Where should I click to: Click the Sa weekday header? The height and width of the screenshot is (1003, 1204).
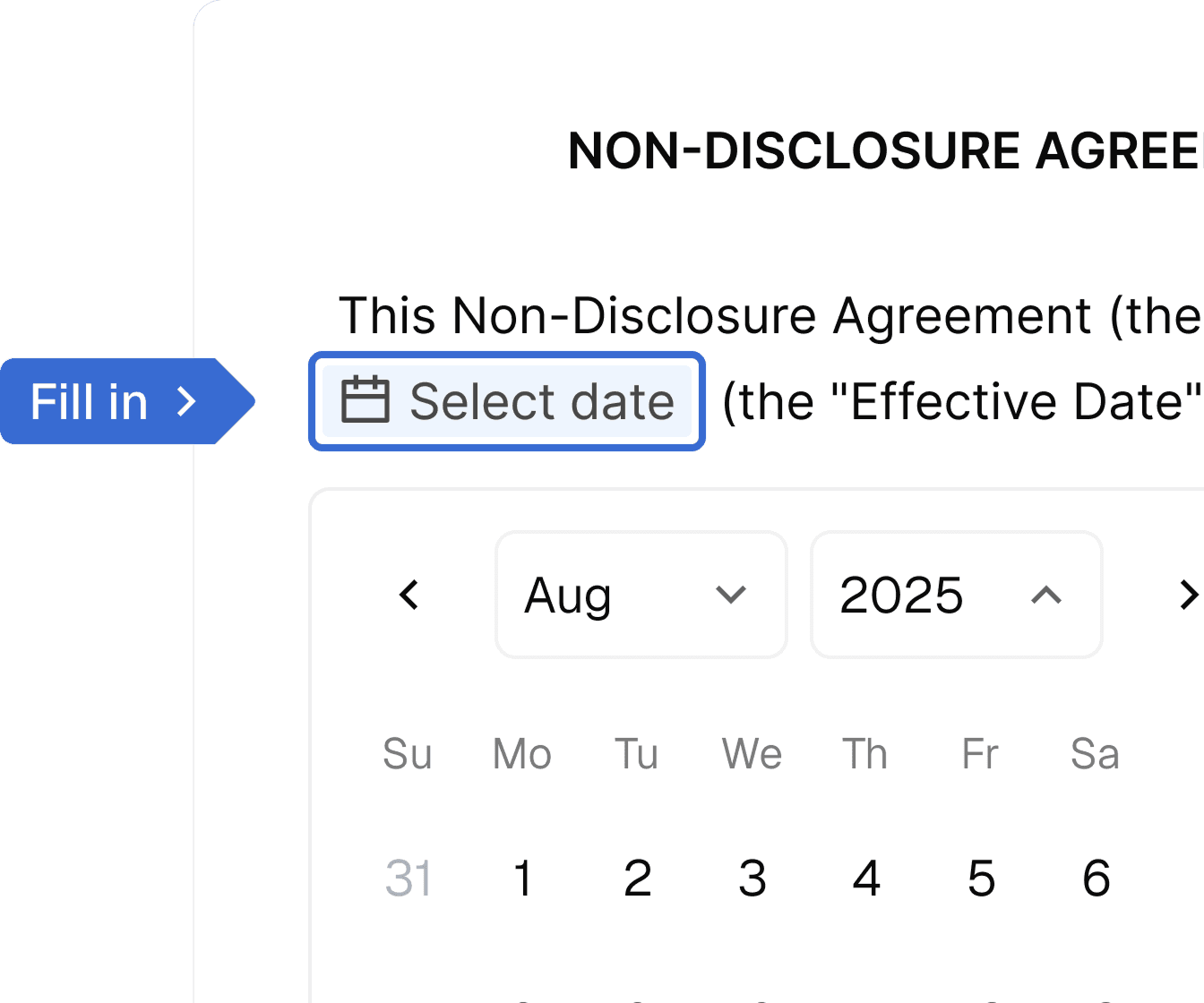click(x=1095, y=753)
